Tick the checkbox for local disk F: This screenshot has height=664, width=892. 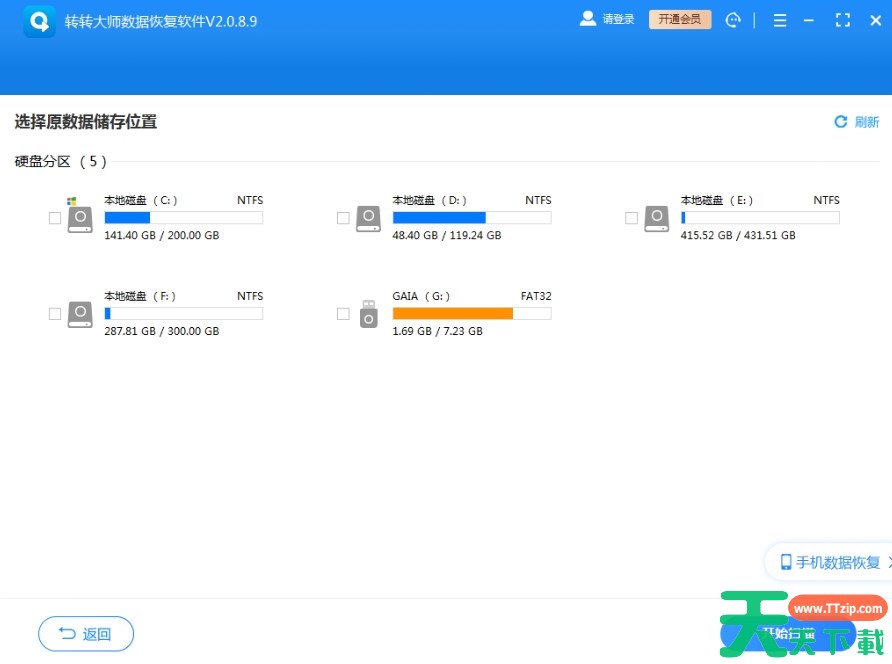point(55,314)
